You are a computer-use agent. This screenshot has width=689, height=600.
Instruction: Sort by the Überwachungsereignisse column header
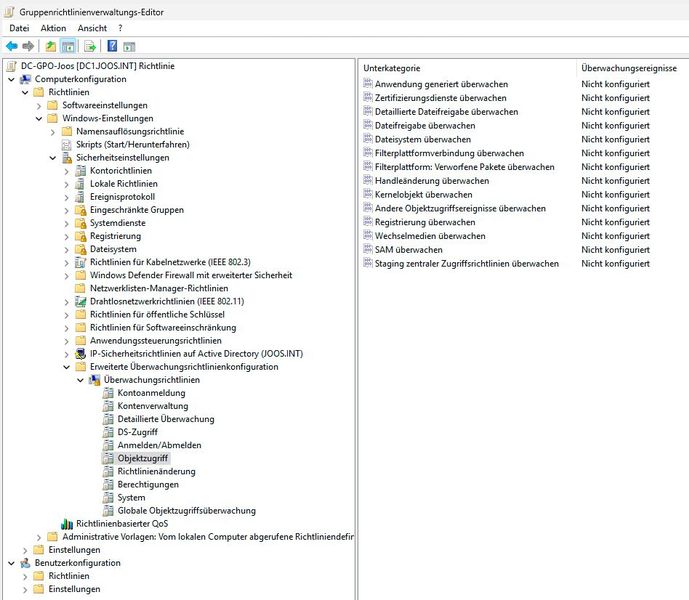coord(629,68)
